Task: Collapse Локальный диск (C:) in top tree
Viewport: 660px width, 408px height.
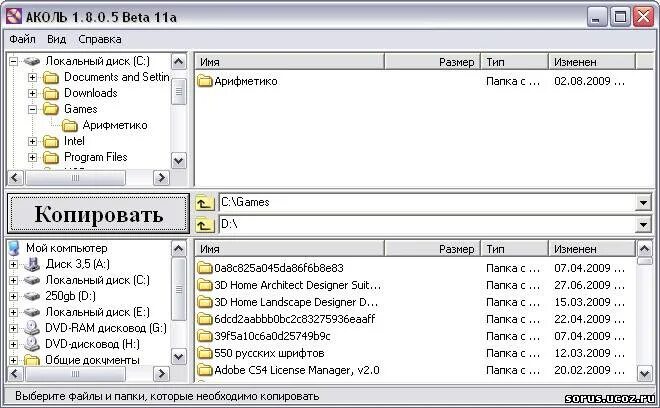Action: (x=13, y=61)
